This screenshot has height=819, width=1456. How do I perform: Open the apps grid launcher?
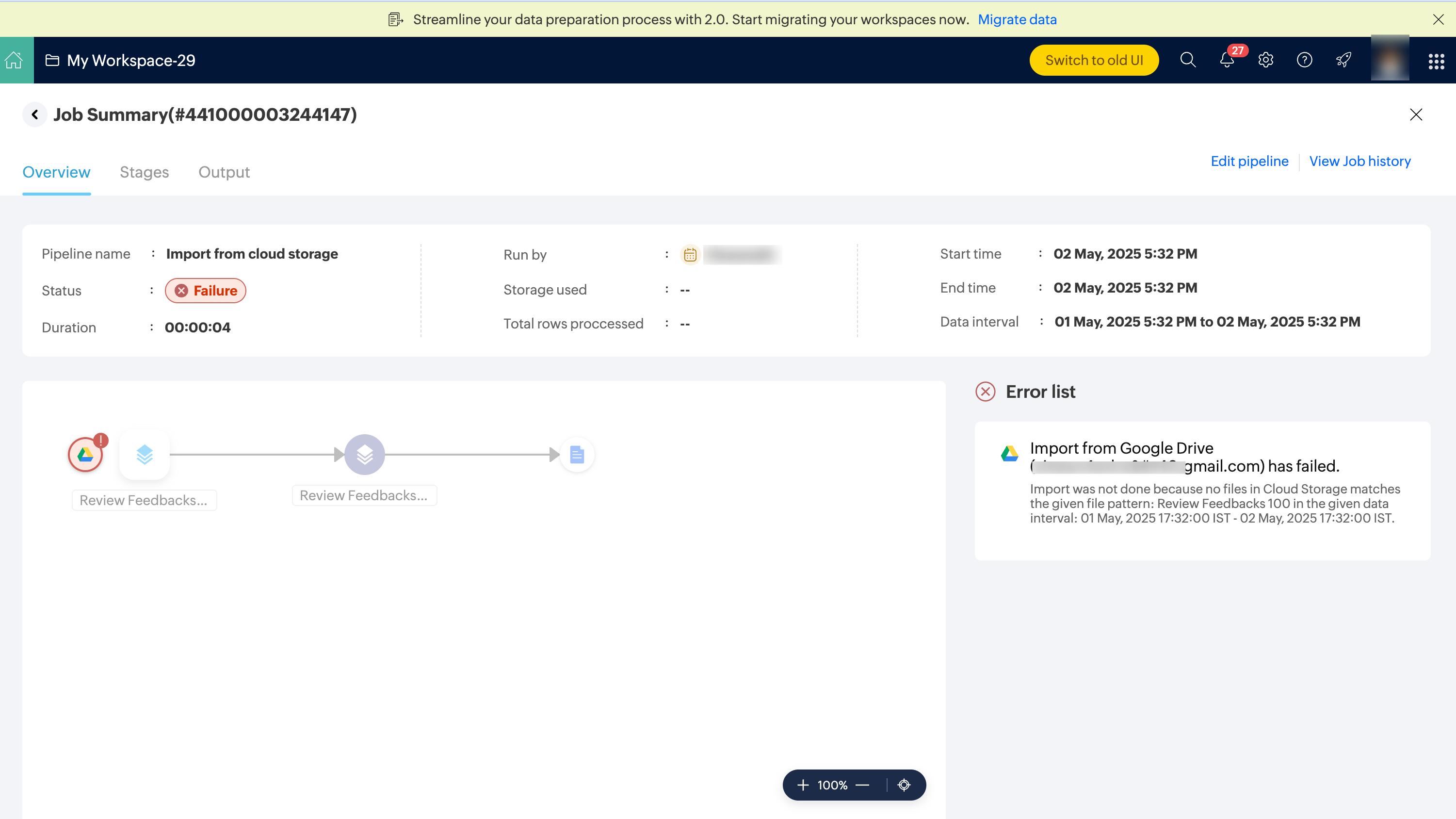pos(1436,61)
